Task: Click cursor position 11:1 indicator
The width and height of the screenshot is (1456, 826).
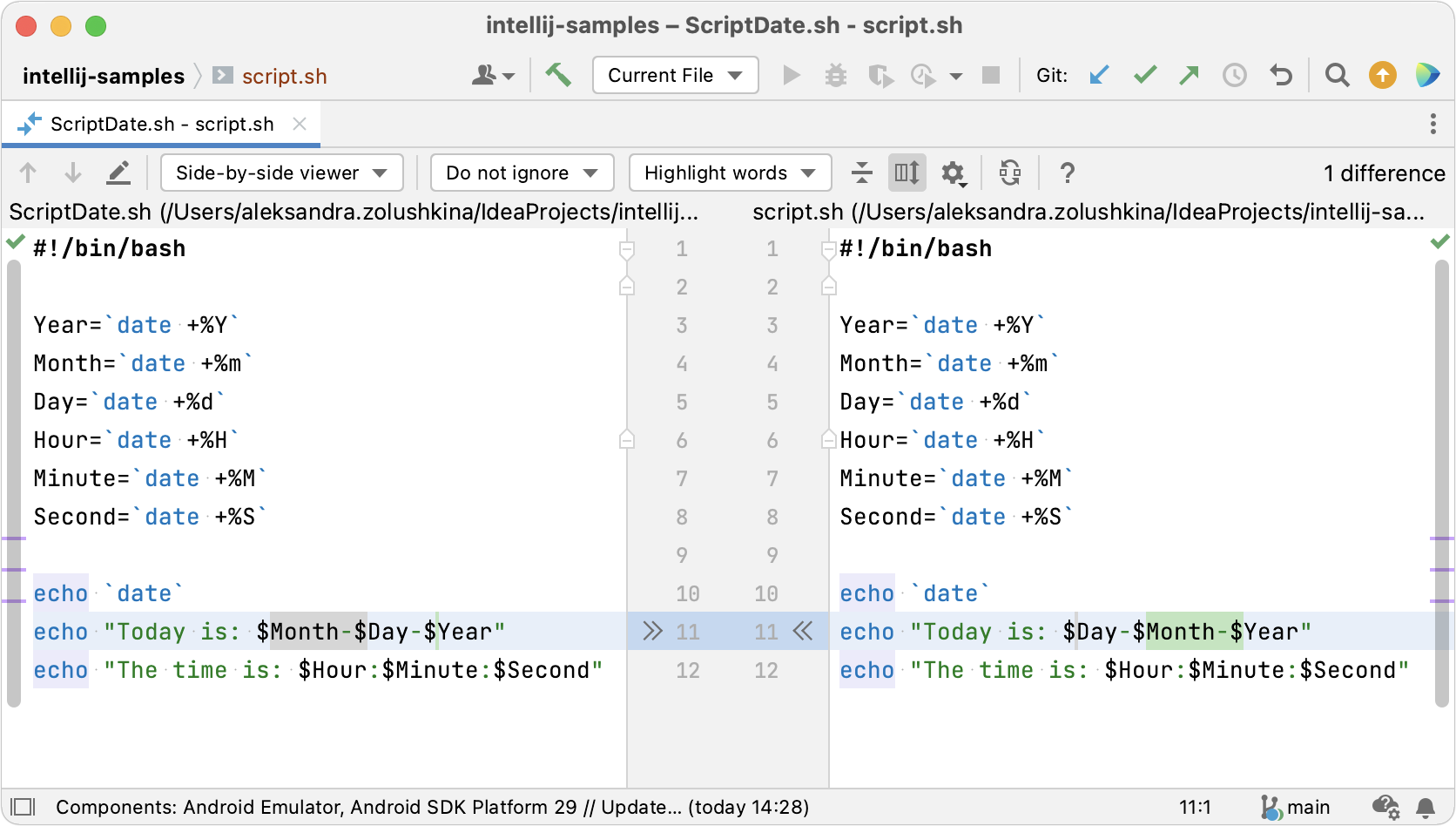Action: pos(1195,807)
